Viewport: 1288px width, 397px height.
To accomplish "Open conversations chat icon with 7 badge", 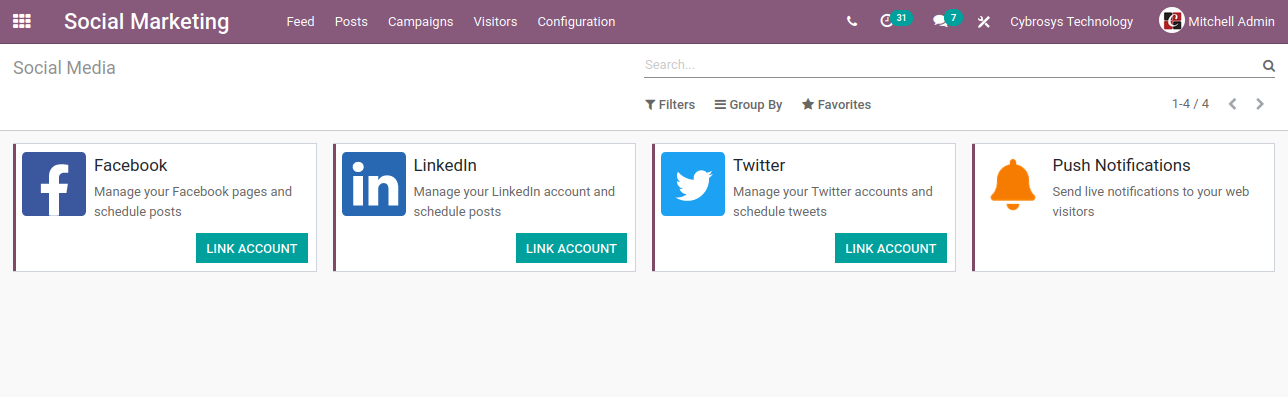I will point(946,20).
